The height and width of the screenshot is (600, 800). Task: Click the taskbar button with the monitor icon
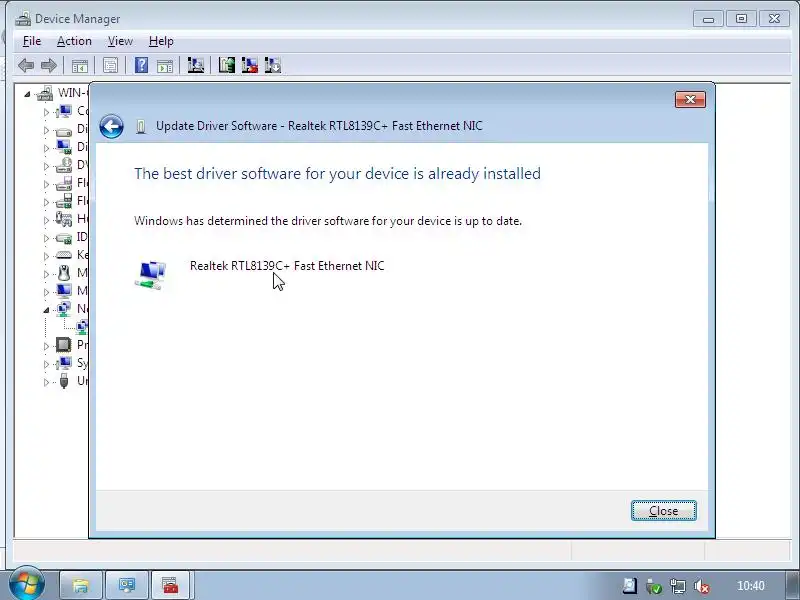[127, 585]
